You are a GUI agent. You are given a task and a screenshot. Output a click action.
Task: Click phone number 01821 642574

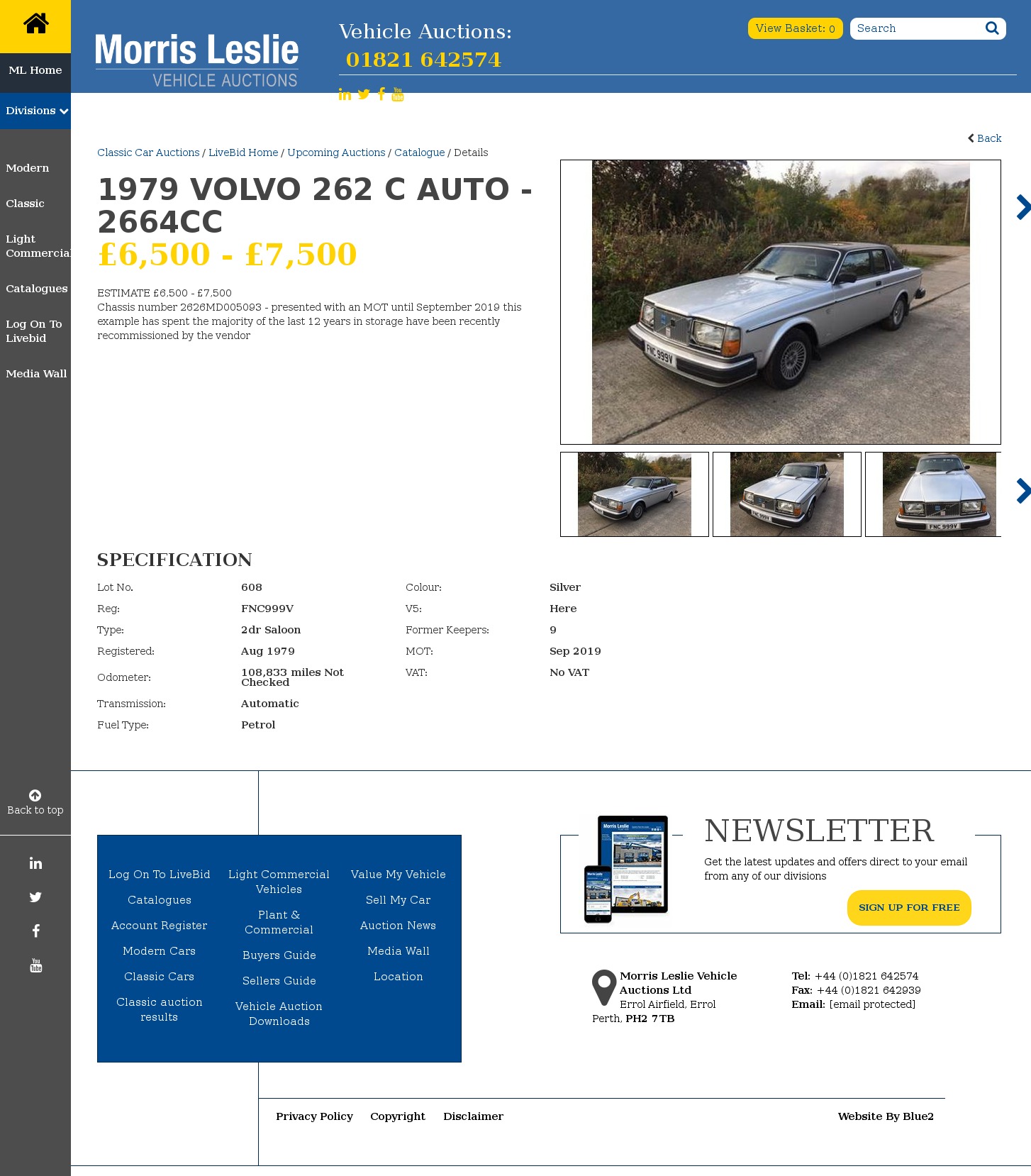(x=424, y=60)
